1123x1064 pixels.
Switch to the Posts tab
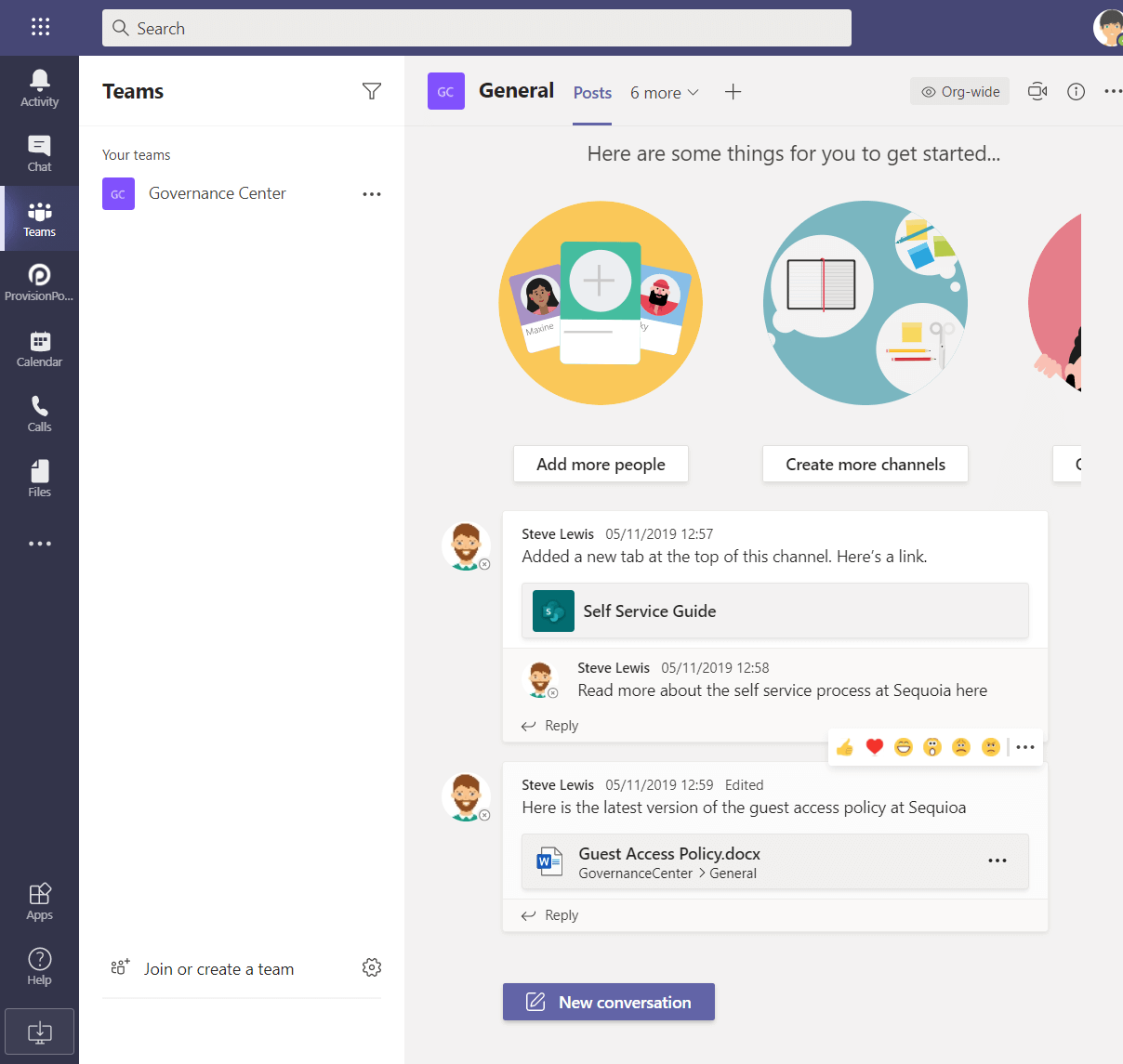tap(592, 93)
